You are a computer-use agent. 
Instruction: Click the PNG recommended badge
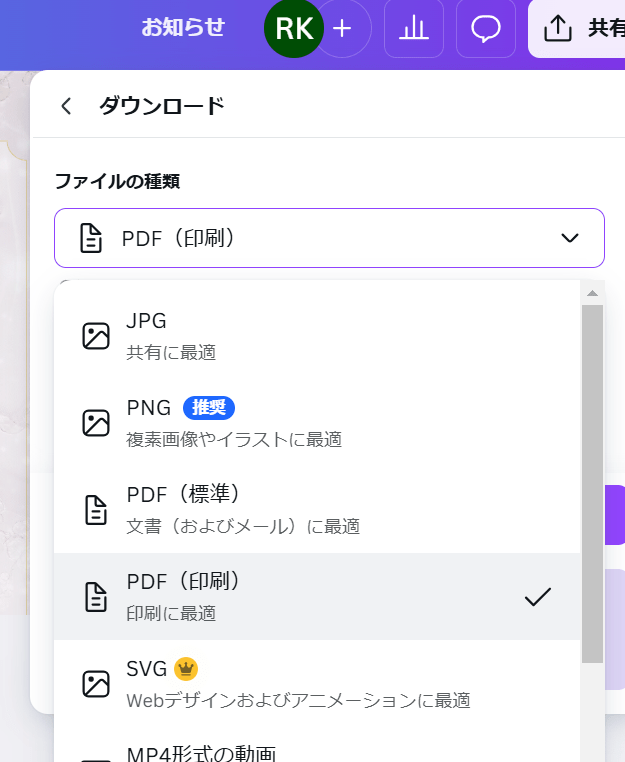tap(208, 408)
